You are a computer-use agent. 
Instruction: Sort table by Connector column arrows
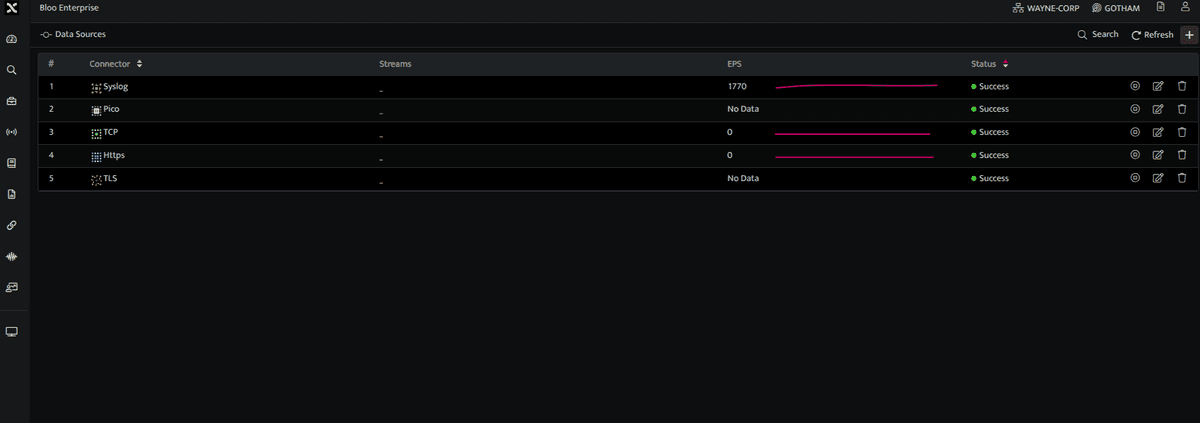click(139, 64)
